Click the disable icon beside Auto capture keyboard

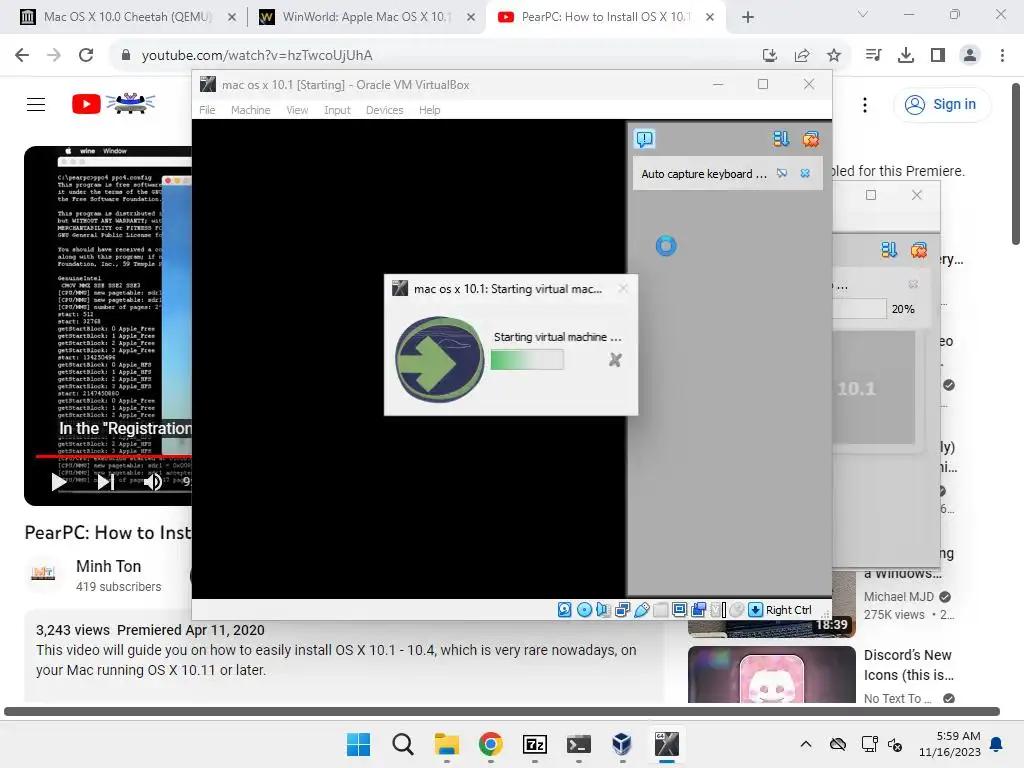tap(782, 173)
